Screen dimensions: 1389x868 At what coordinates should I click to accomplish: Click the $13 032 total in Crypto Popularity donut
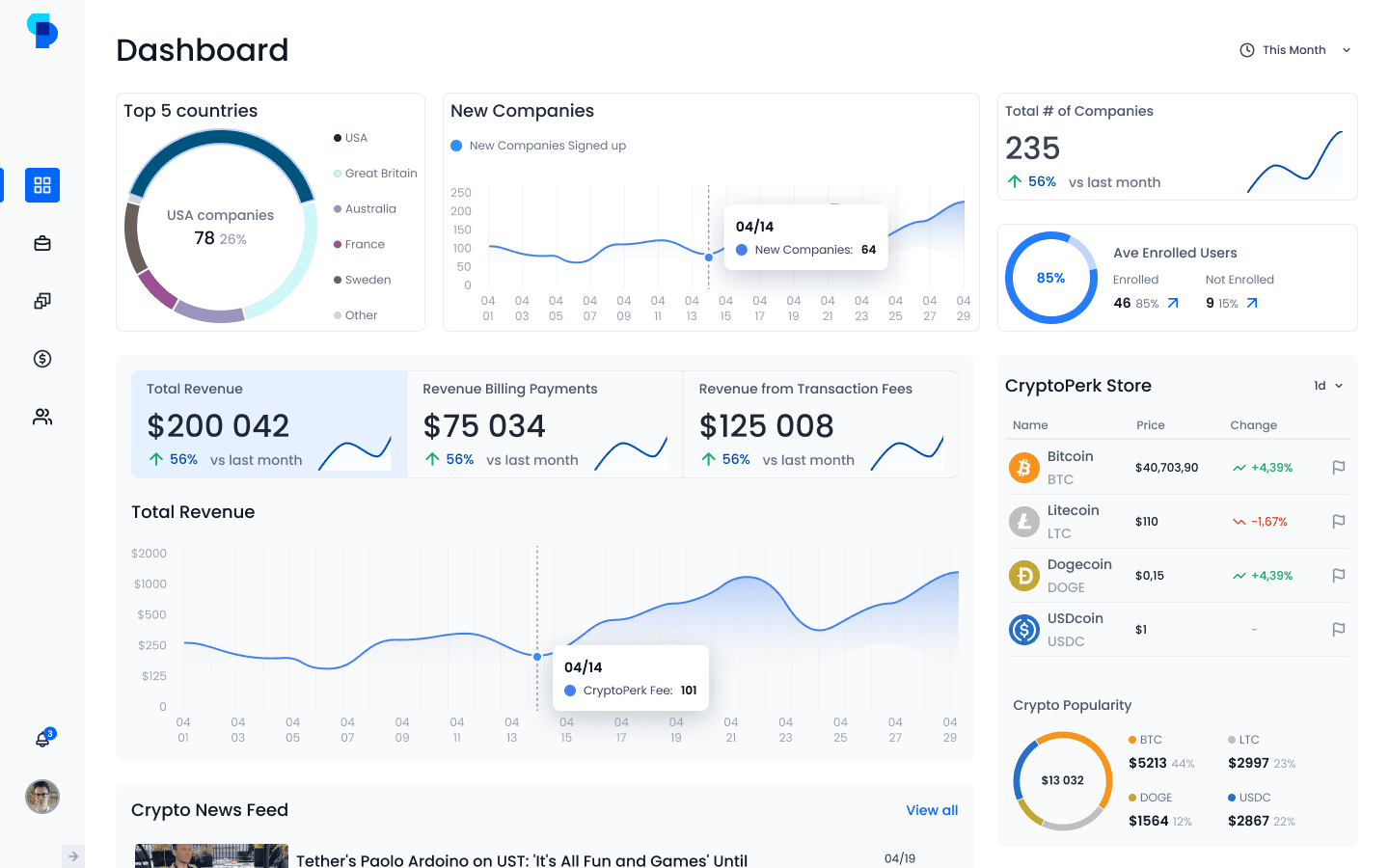[1062, 780]
